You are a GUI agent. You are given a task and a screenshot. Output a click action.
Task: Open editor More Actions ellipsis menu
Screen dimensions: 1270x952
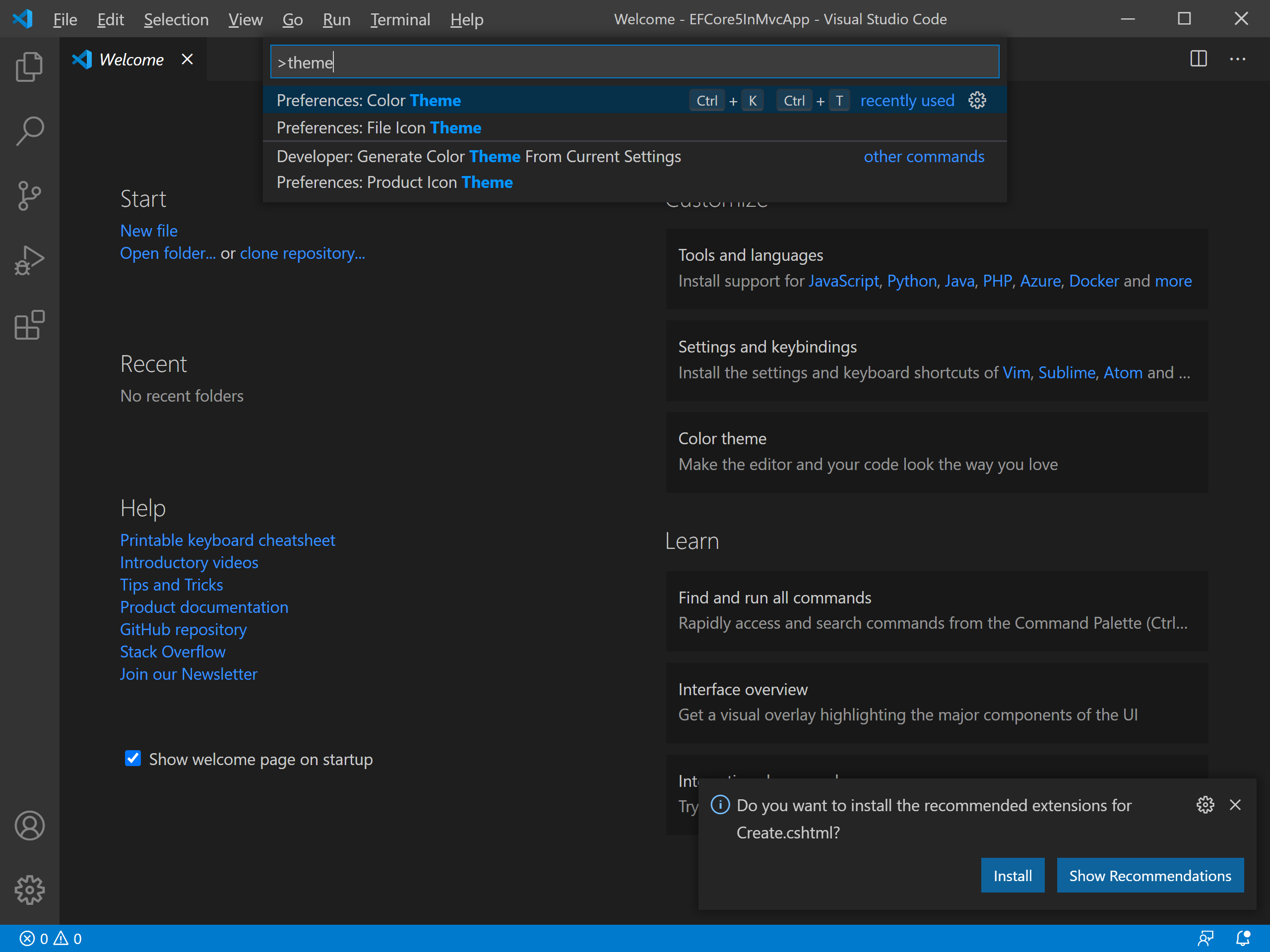point(1237,59)
